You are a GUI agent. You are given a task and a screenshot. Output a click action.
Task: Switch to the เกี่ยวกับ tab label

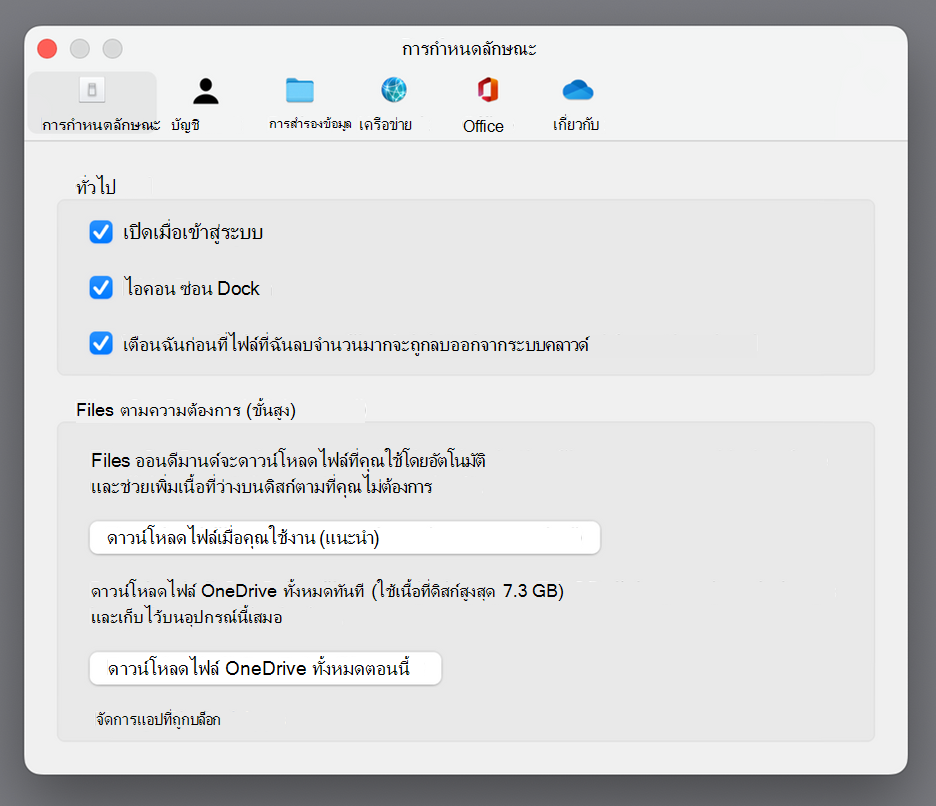pyautogui.click(x=576, y=124)
